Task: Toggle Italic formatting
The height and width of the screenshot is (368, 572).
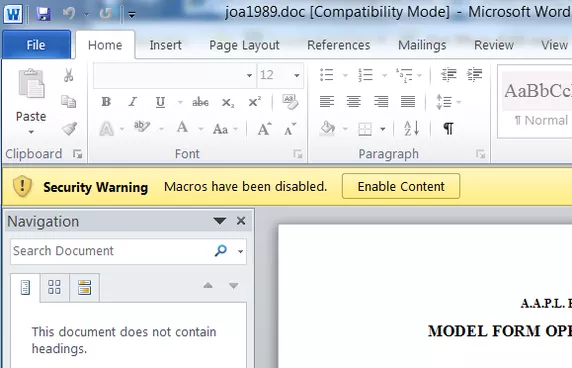Action: 133,102
